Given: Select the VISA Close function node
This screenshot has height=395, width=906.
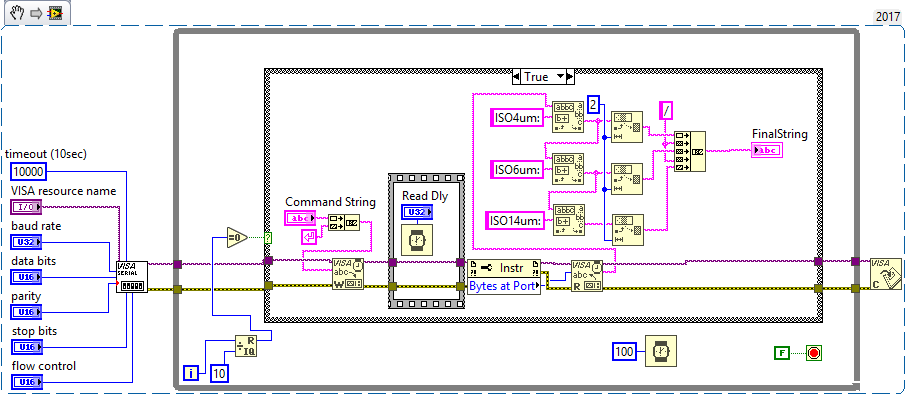Looking at the screenshot, I should click(x=885, y=274).
